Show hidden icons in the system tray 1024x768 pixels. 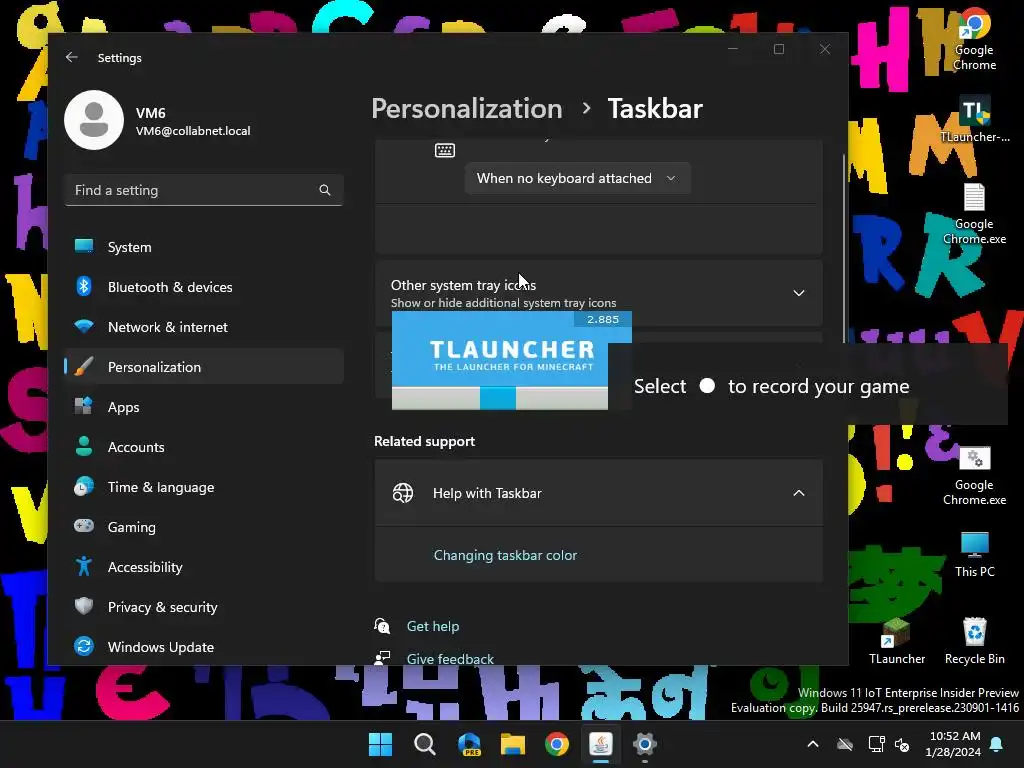click(x=813, y=744)
